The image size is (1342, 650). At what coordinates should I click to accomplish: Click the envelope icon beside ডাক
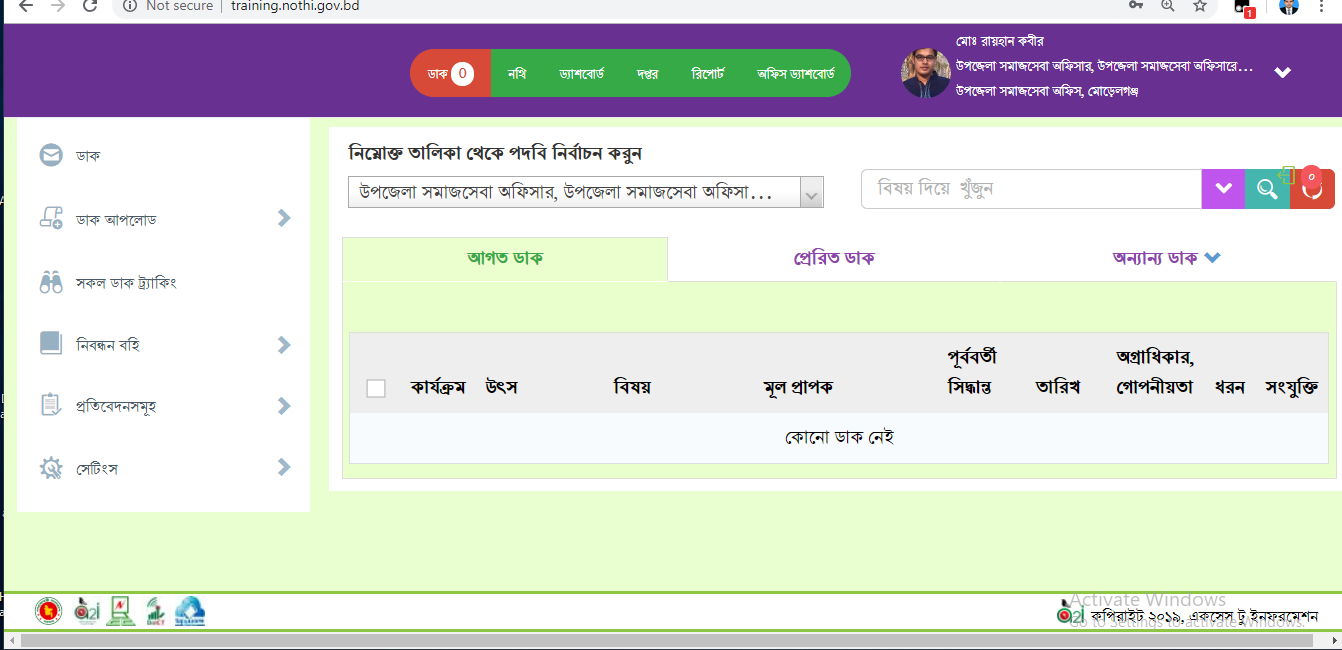51,156
